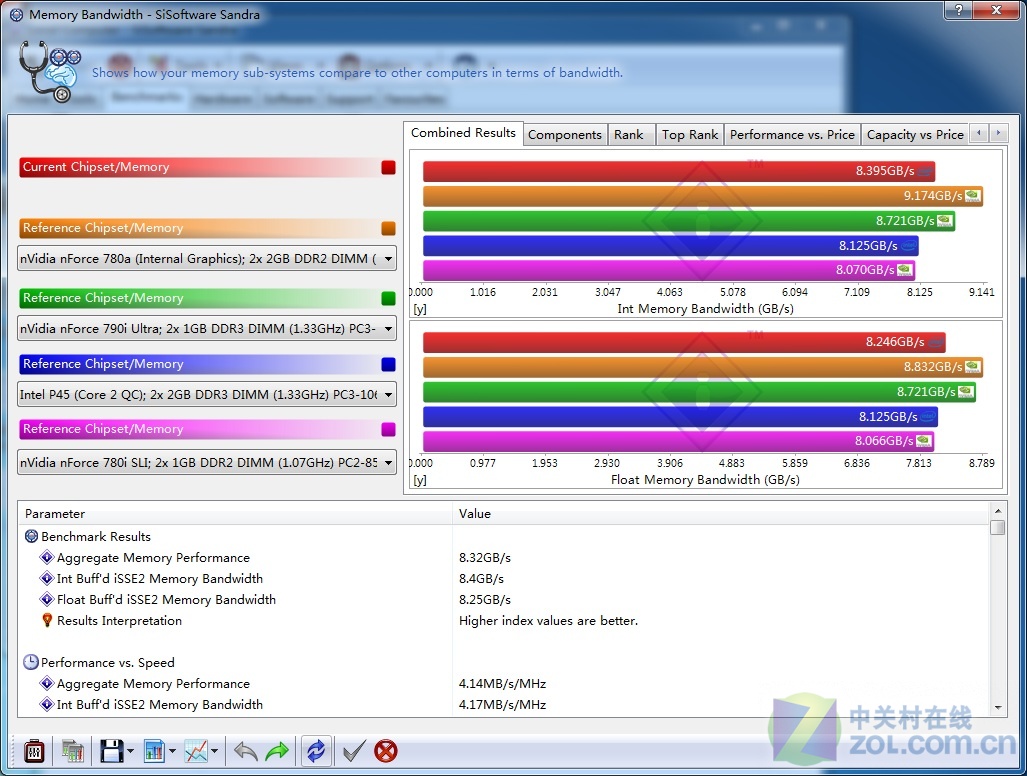Switch to the Rank tab
The image size is (1027, 776).
pos(629,135)
